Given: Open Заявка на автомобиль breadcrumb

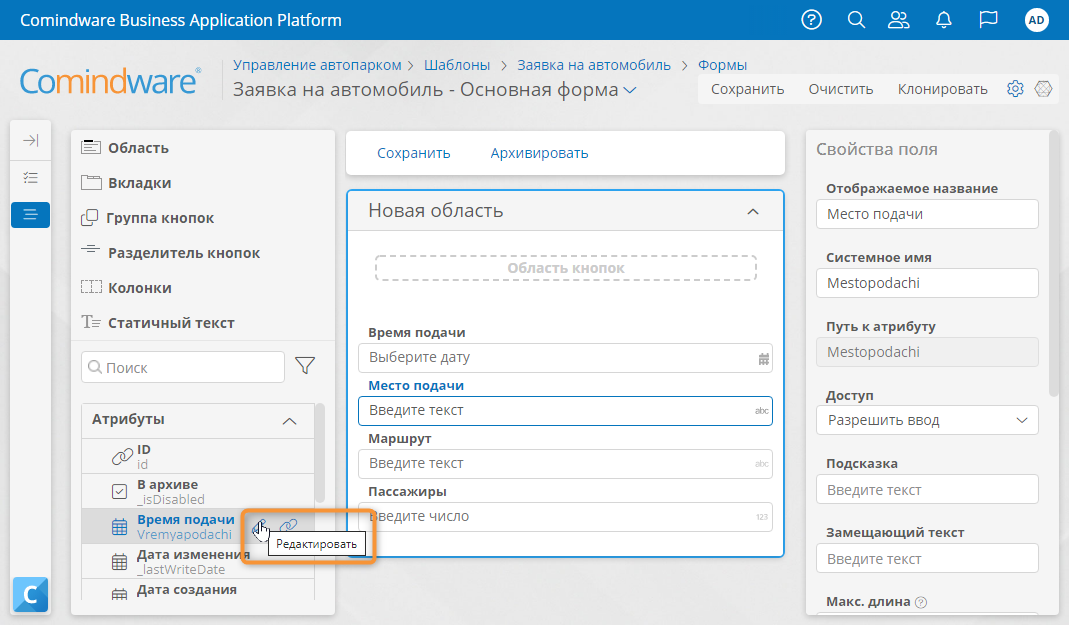Looking at the screenshot, I should 594,65.
